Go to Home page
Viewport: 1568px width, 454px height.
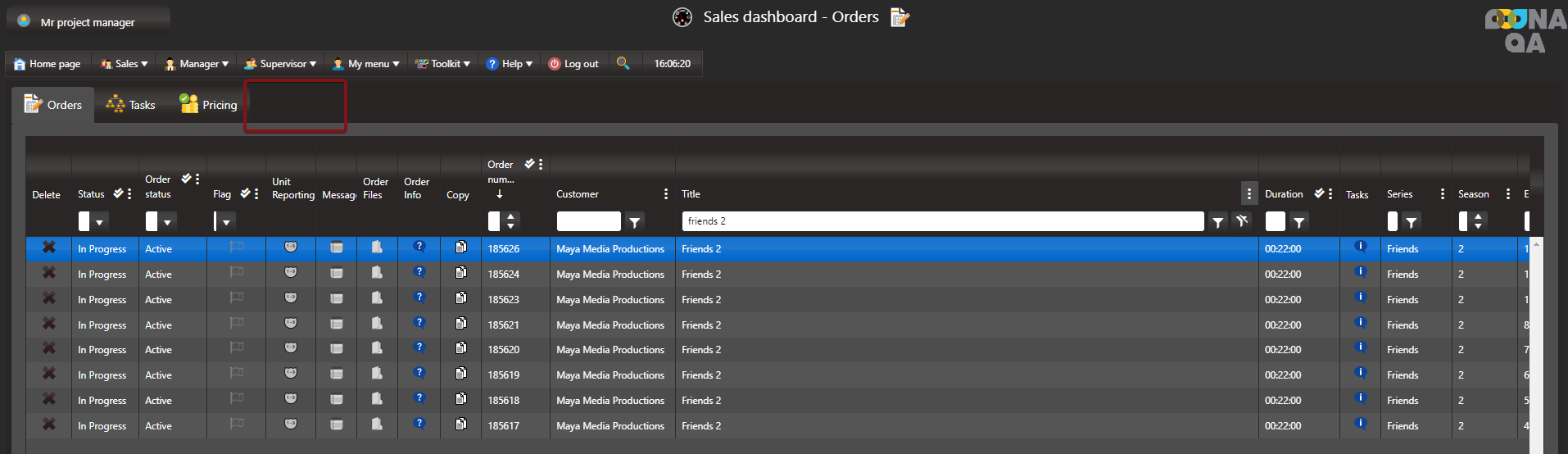click(48, 64)
